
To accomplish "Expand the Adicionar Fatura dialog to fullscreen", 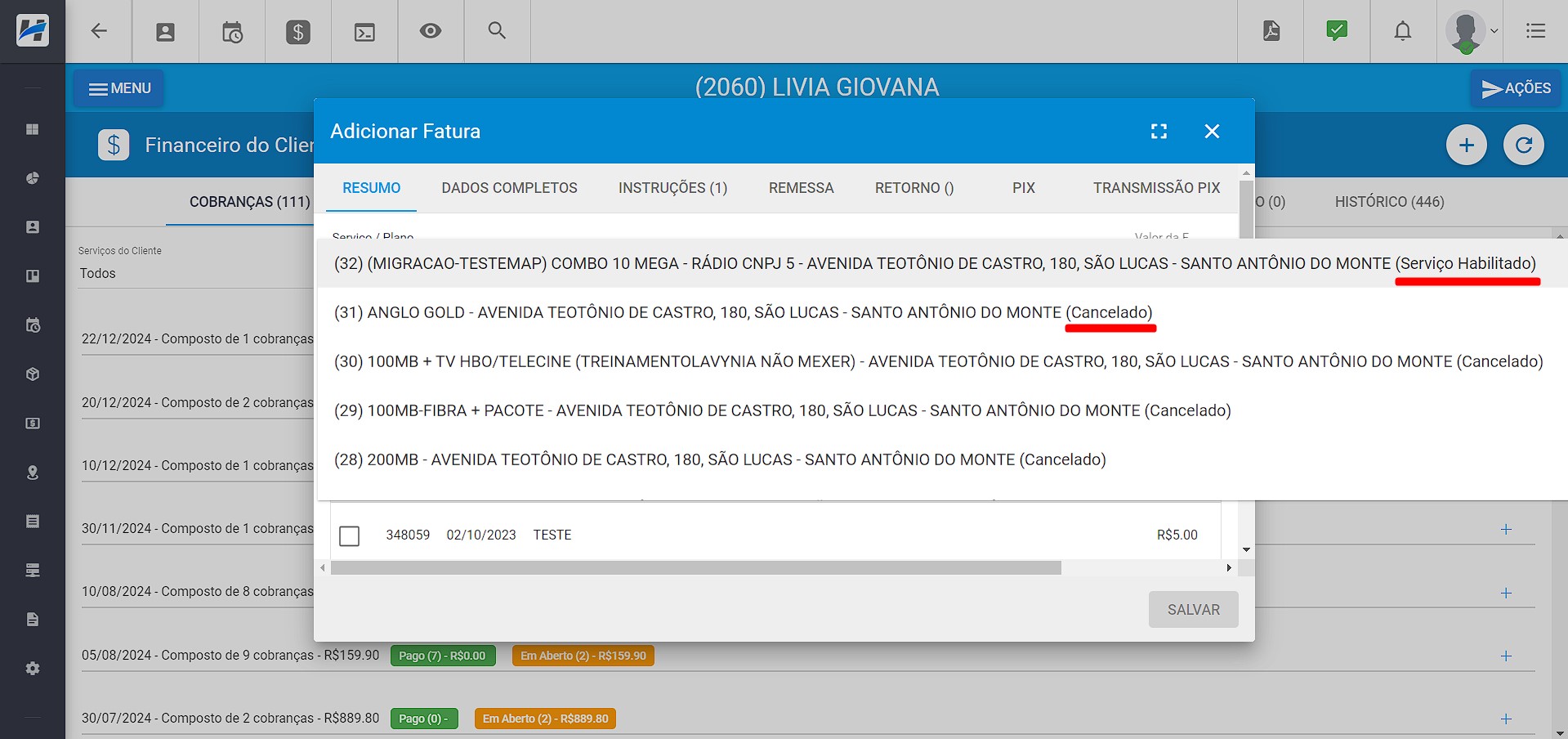I will pyautogui.click(x=1159, y=132).
